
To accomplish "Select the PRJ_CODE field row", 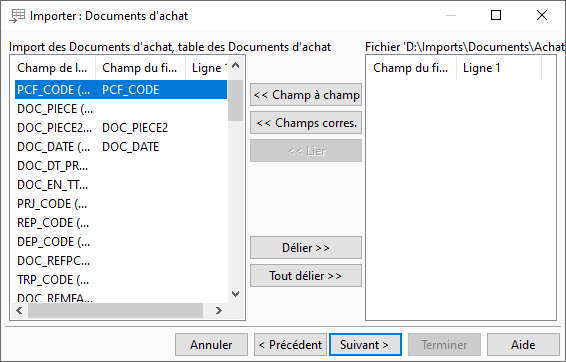I will pyautogui.click(x=121, y=204).
